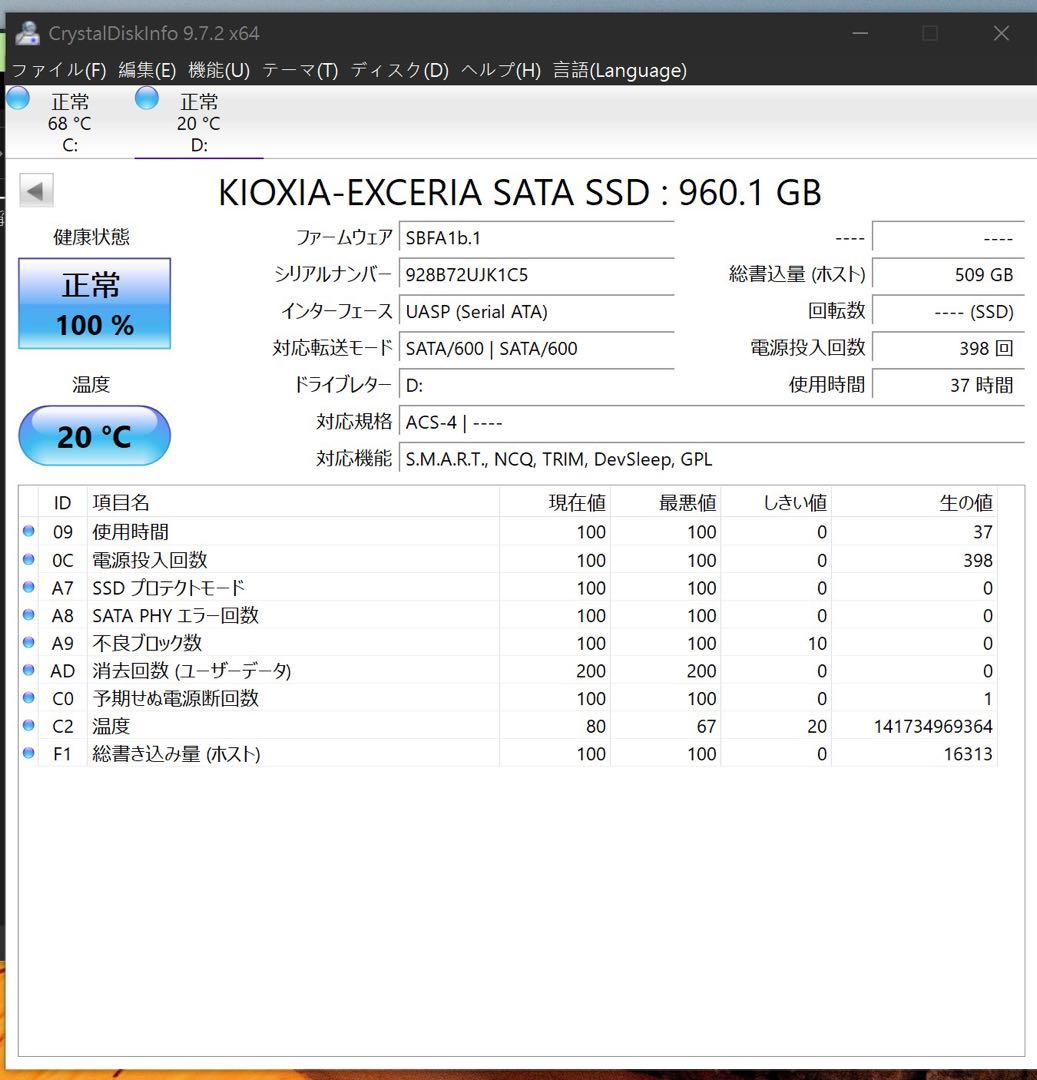This screenshot has width=1037, height=1080.
Task: Click raw value 16313 in row F1
Action: [x=967, y=754]
